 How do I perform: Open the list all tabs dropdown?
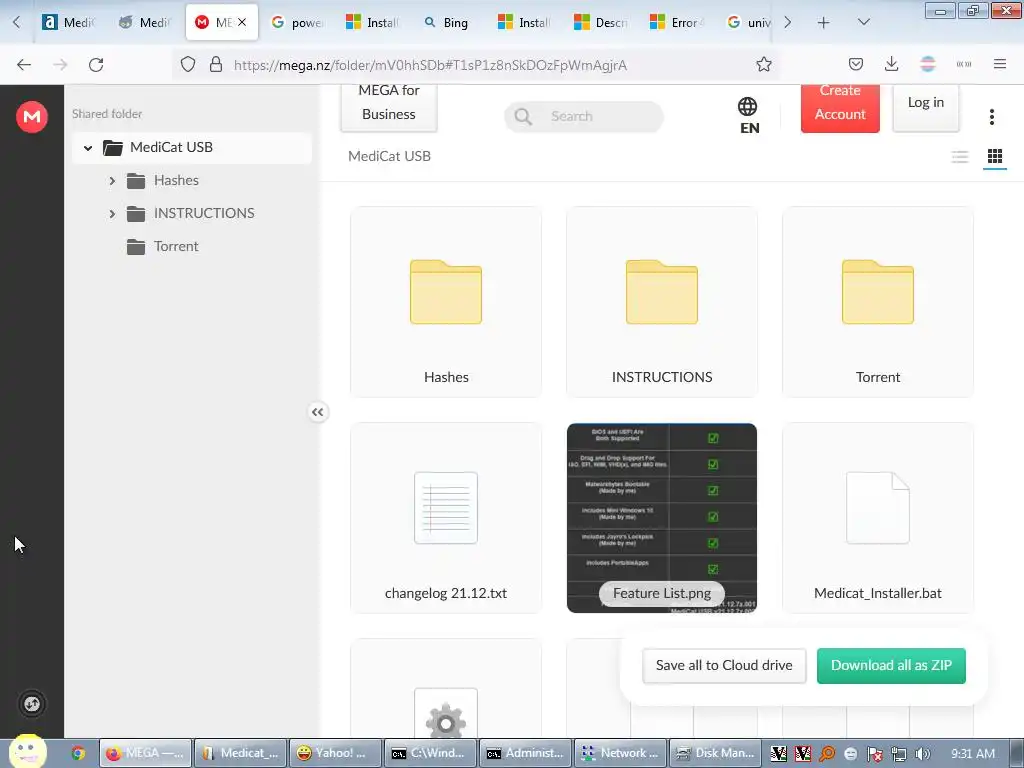[863, 22]
